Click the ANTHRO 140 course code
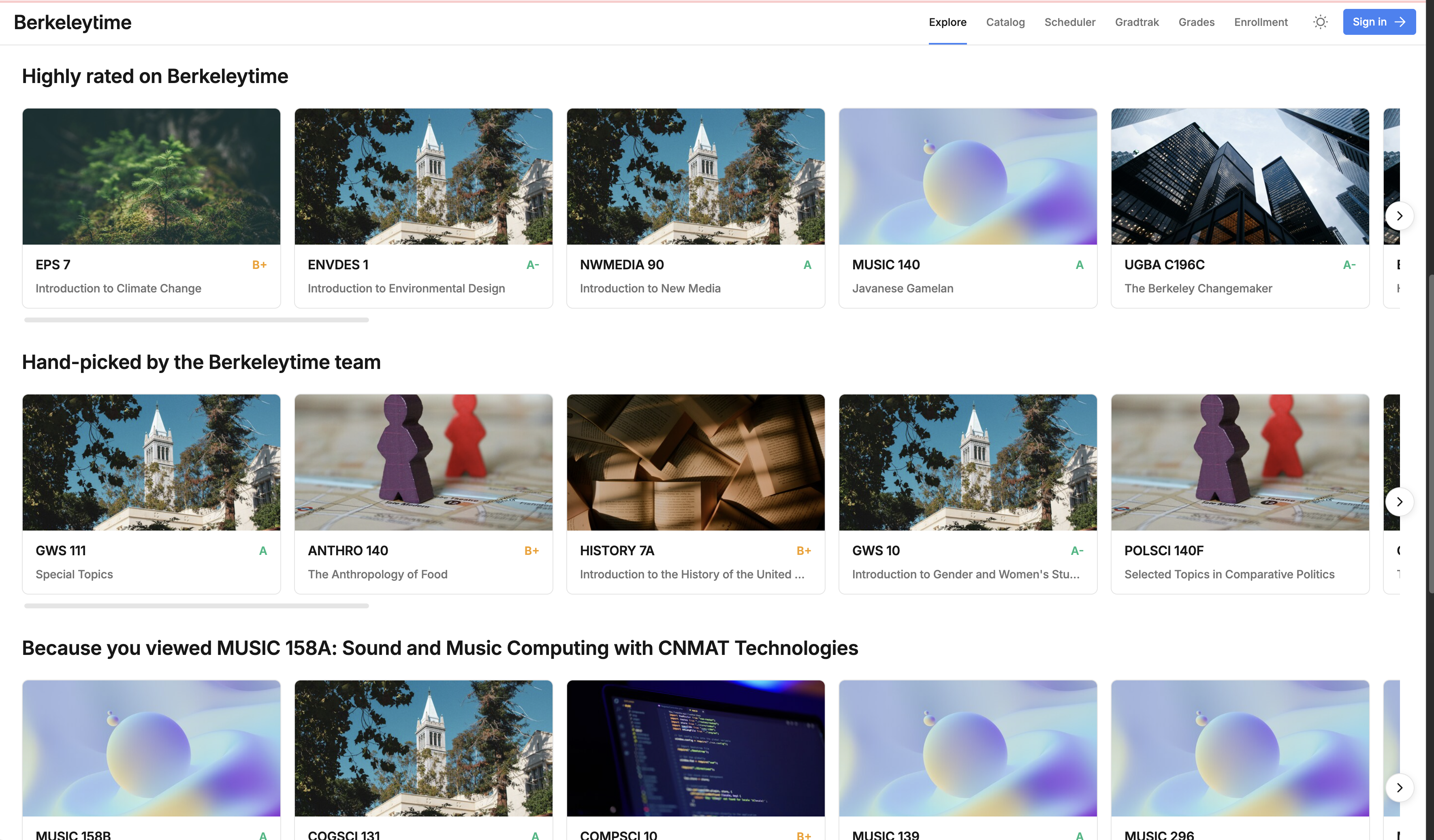Viewport: 1434px width, 840px height. [x=348, y=550]
